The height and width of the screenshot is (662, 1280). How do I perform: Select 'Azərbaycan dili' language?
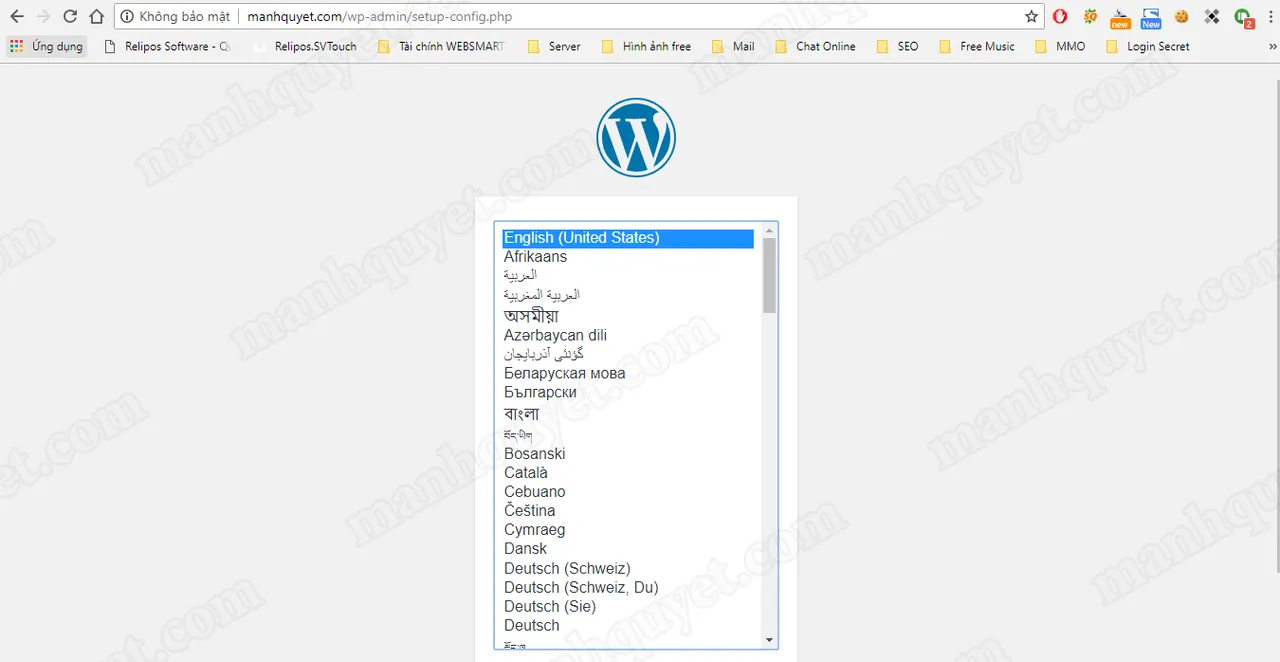tap(628, 335)
